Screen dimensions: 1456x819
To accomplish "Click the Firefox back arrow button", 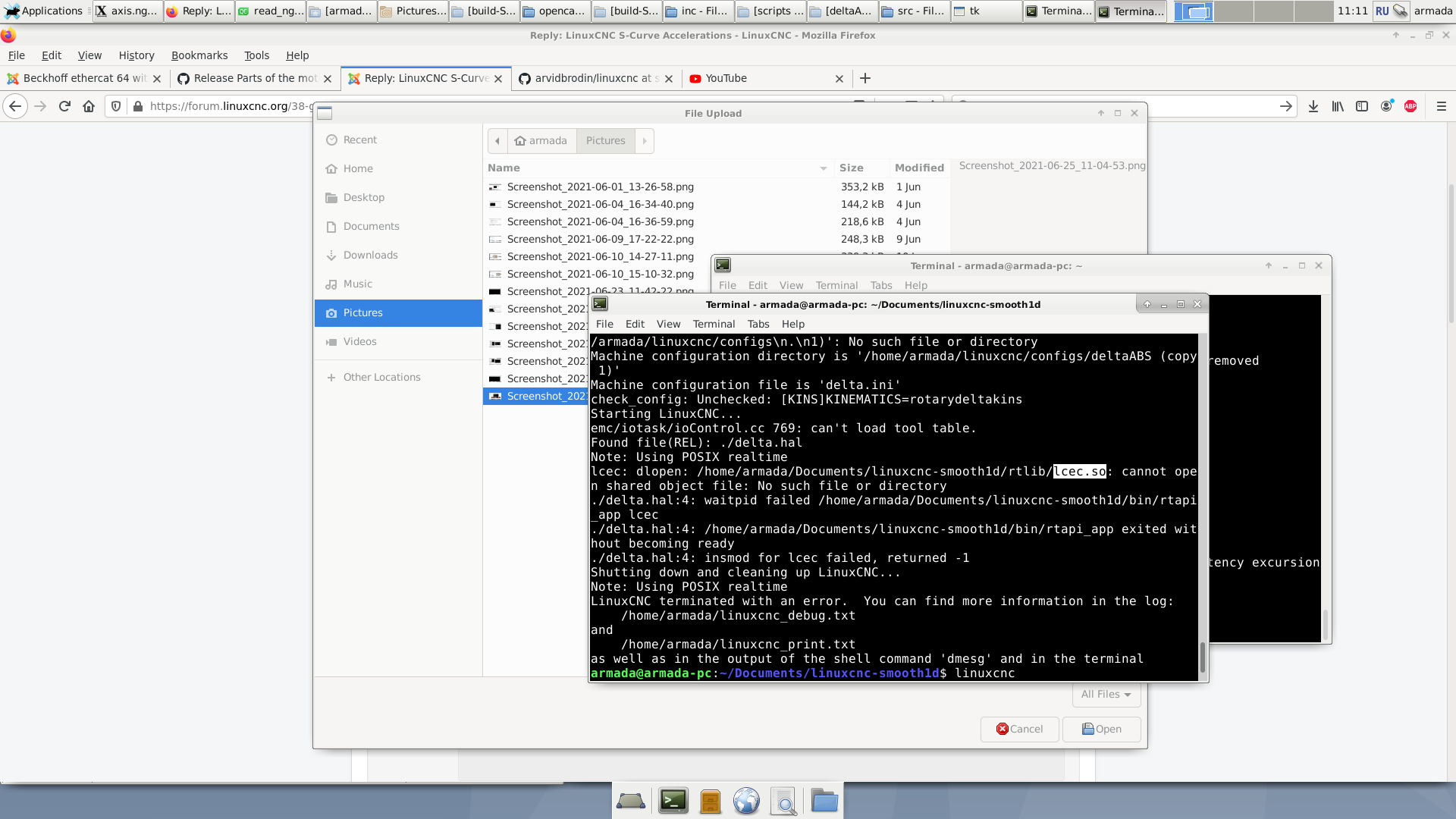I will [15, 107].
